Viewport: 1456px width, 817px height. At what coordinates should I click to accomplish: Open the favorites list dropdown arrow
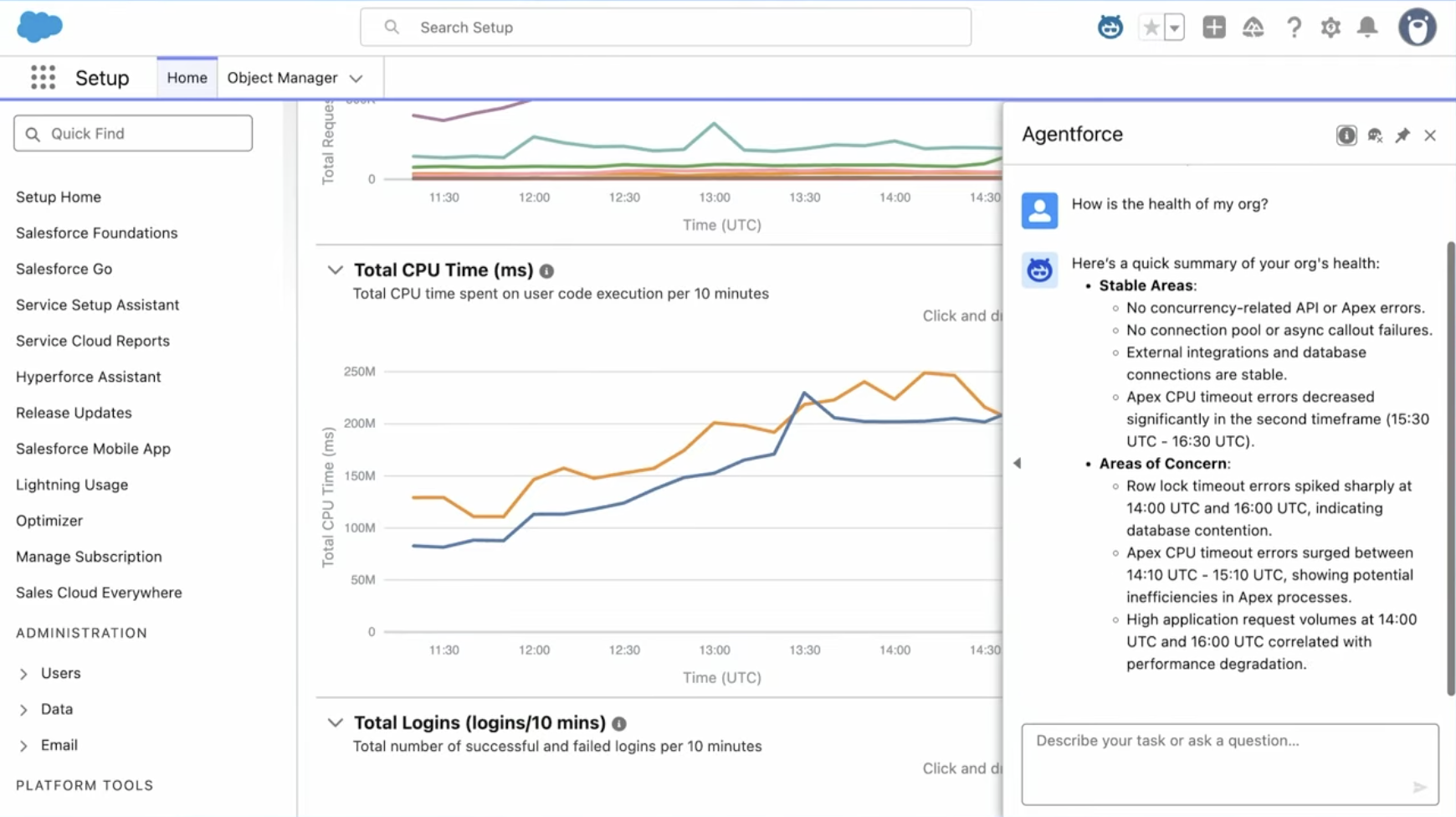[x=1174, y=28]
